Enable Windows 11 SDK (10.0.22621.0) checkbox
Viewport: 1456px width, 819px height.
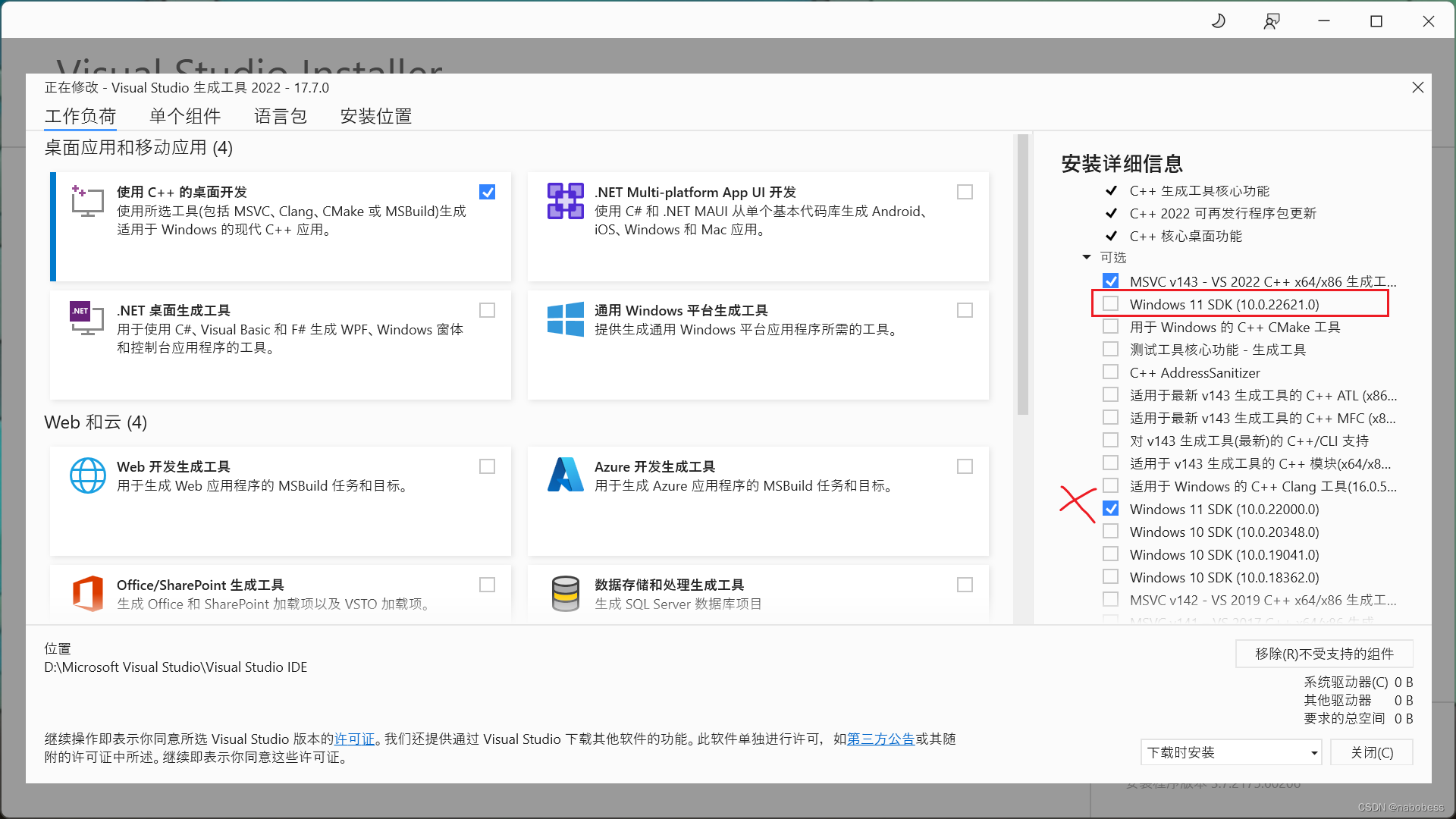click(x=1110, y=304)
